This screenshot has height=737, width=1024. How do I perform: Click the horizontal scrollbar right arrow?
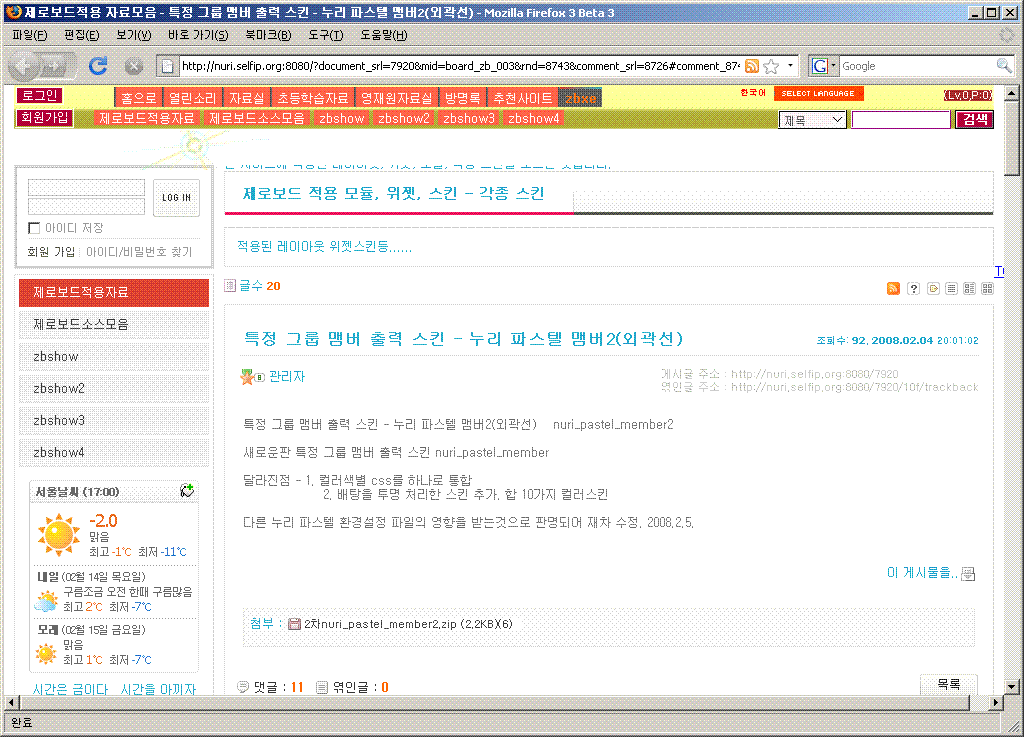(x=995, y=702)
